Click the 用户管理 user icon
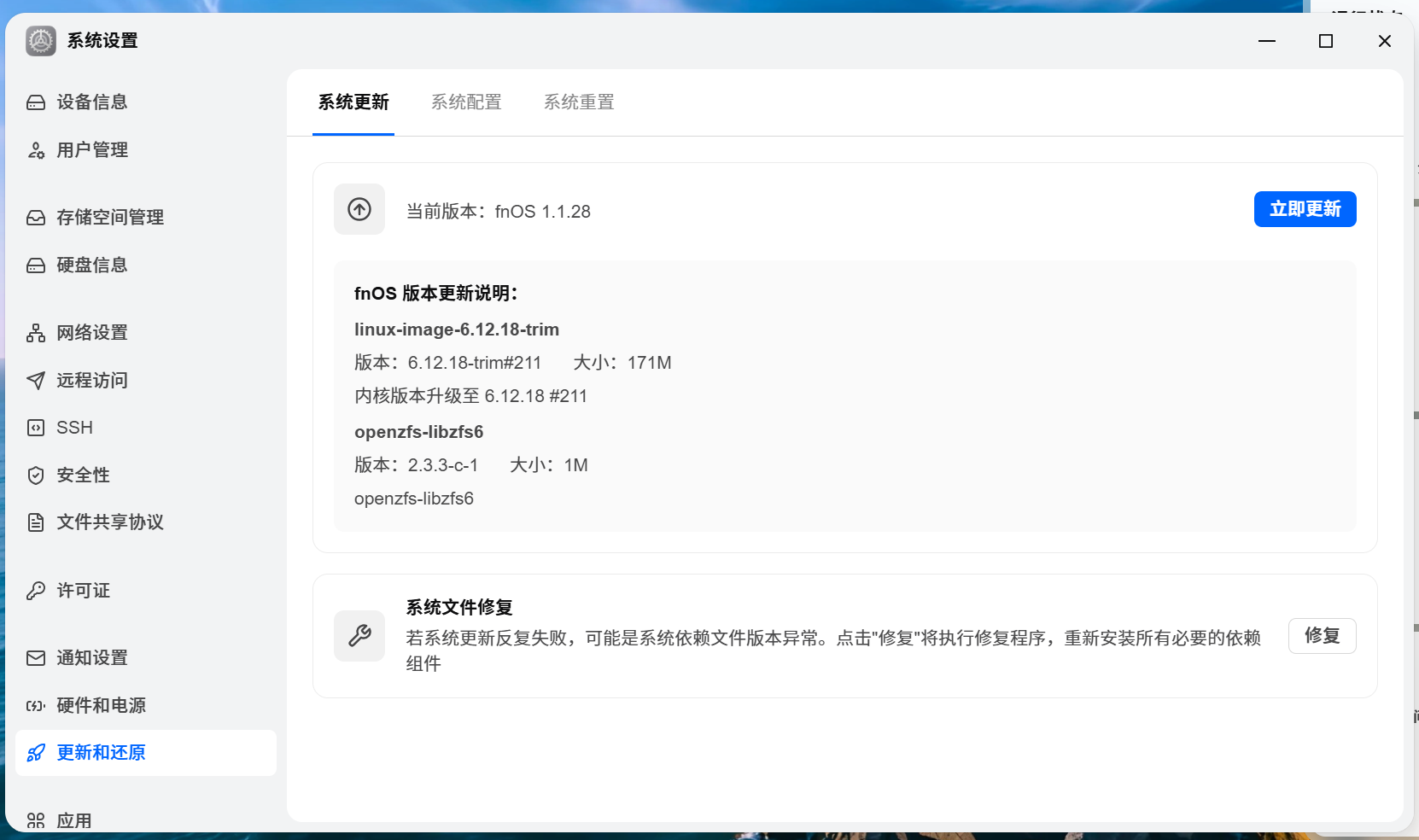This screenshot has width=1419, height=840. coord(36,150)
